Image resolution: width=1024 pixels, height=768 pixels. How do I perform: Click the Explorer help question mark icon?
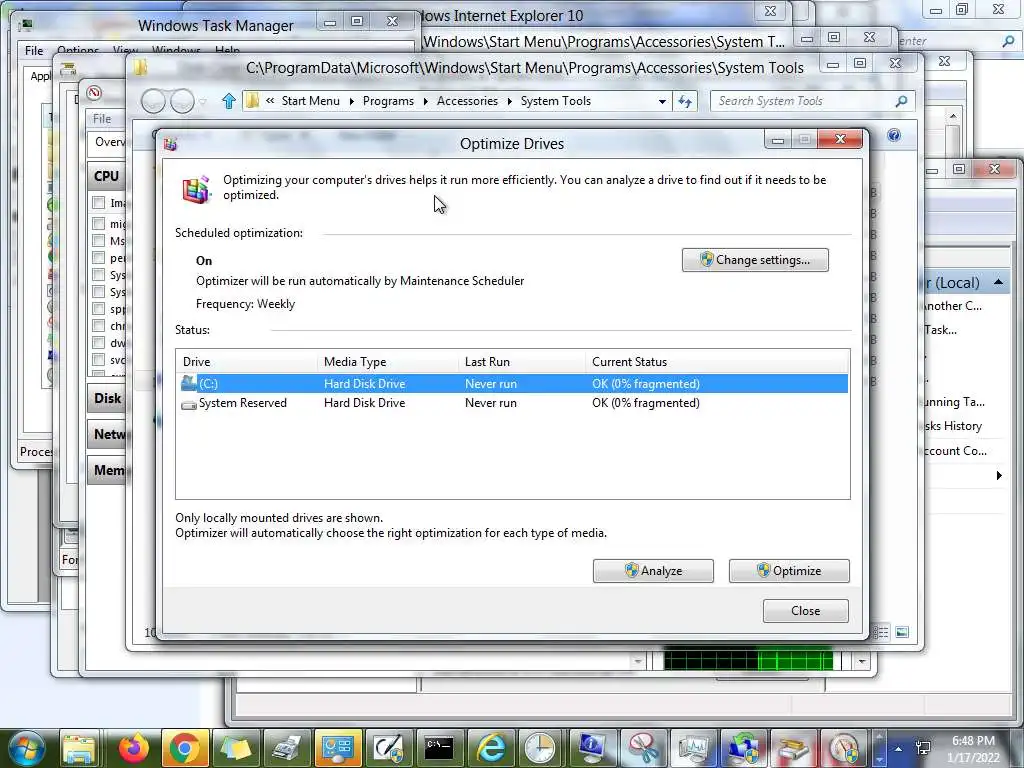click(894, 135)
